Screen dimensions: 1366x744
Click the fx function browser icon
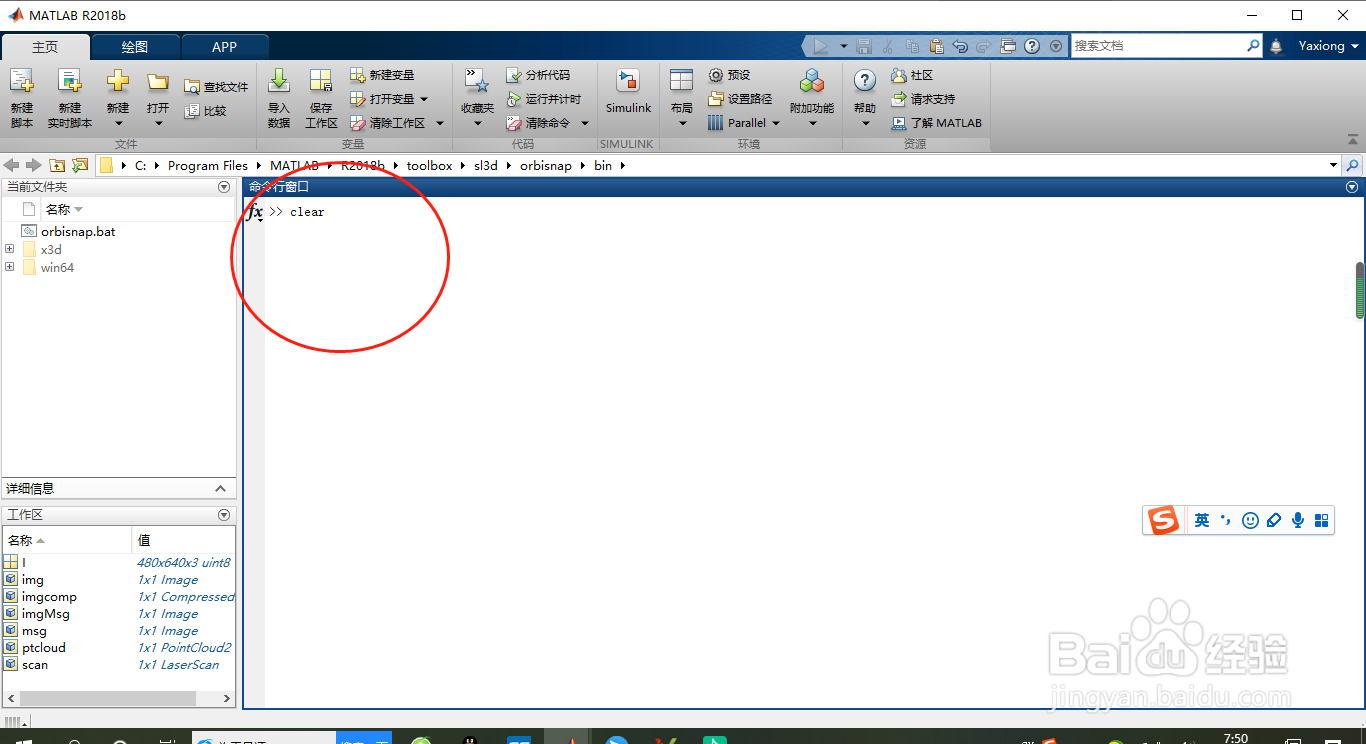coord(255,212)
